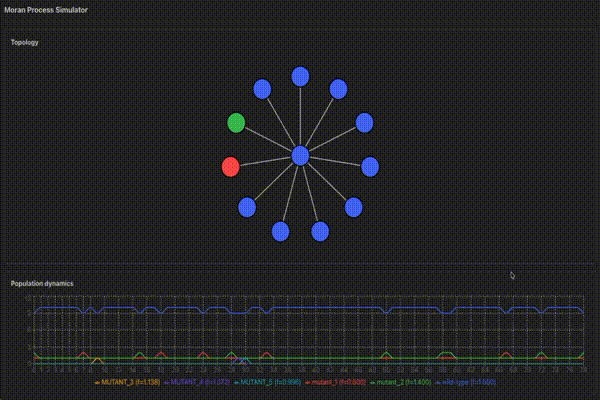Toggle MUTANT_3 series in chart legend
This screenshot has height=400, width=600.
pyautogui.click(x=127, y=382)
